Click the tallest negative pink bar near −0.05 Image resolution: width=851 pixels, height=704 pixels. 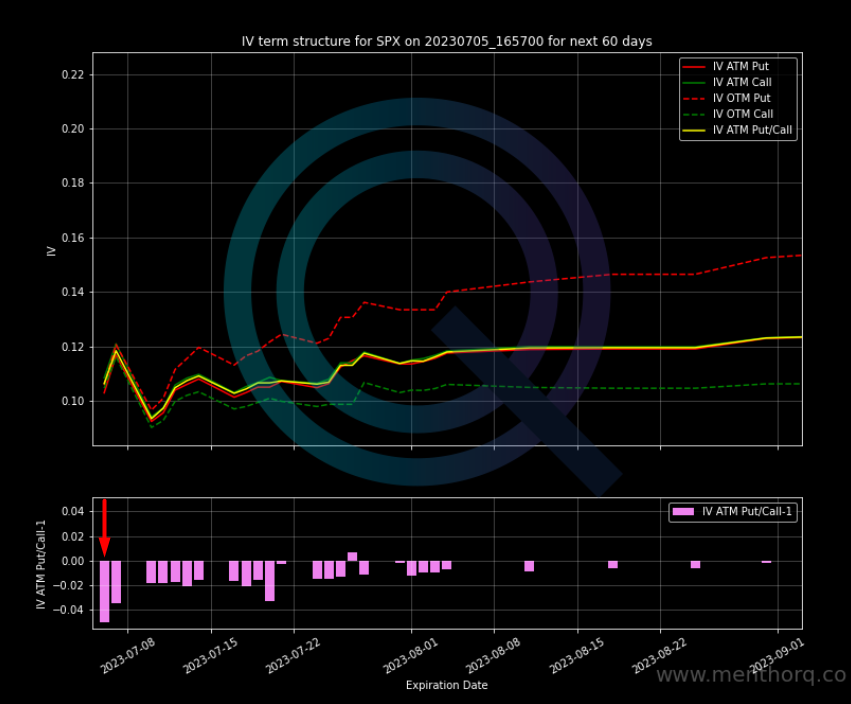(x=105, y=592)
